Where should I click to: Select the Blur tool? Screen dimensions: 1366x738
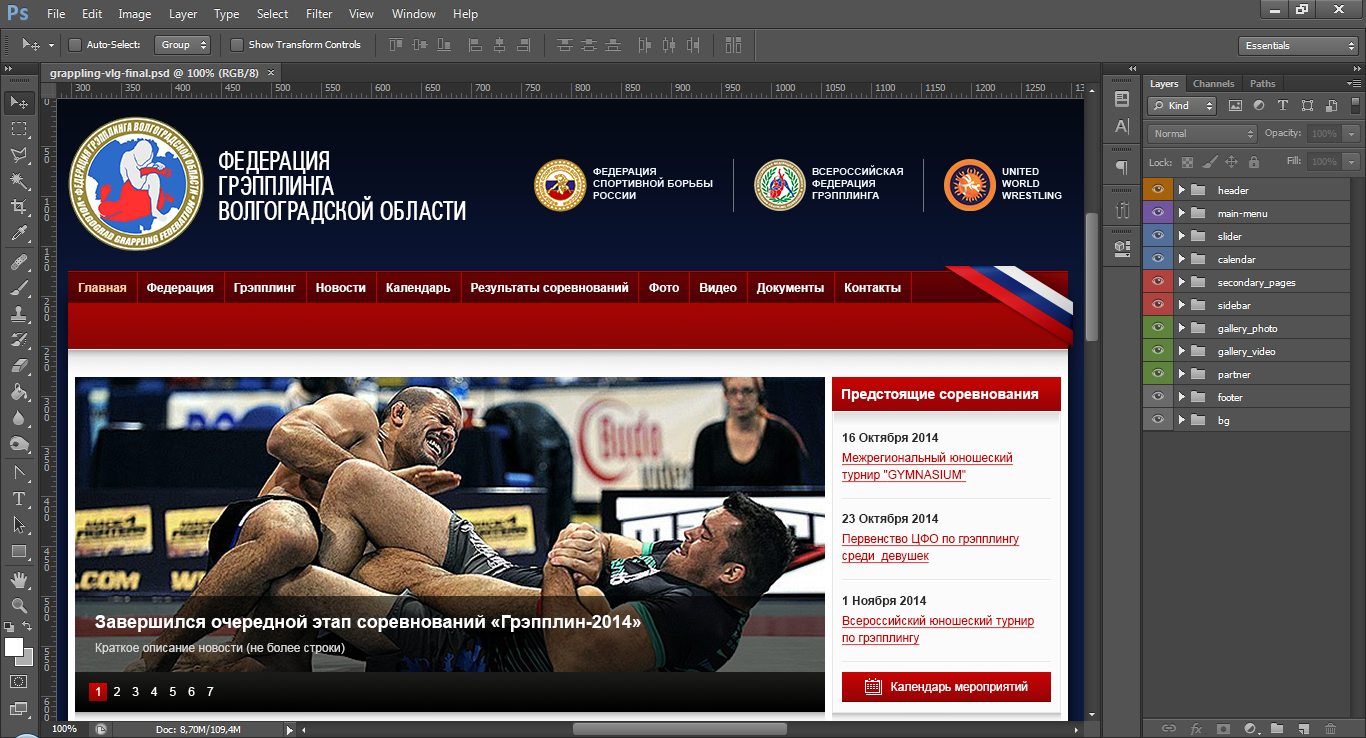[x=19, y=418]
